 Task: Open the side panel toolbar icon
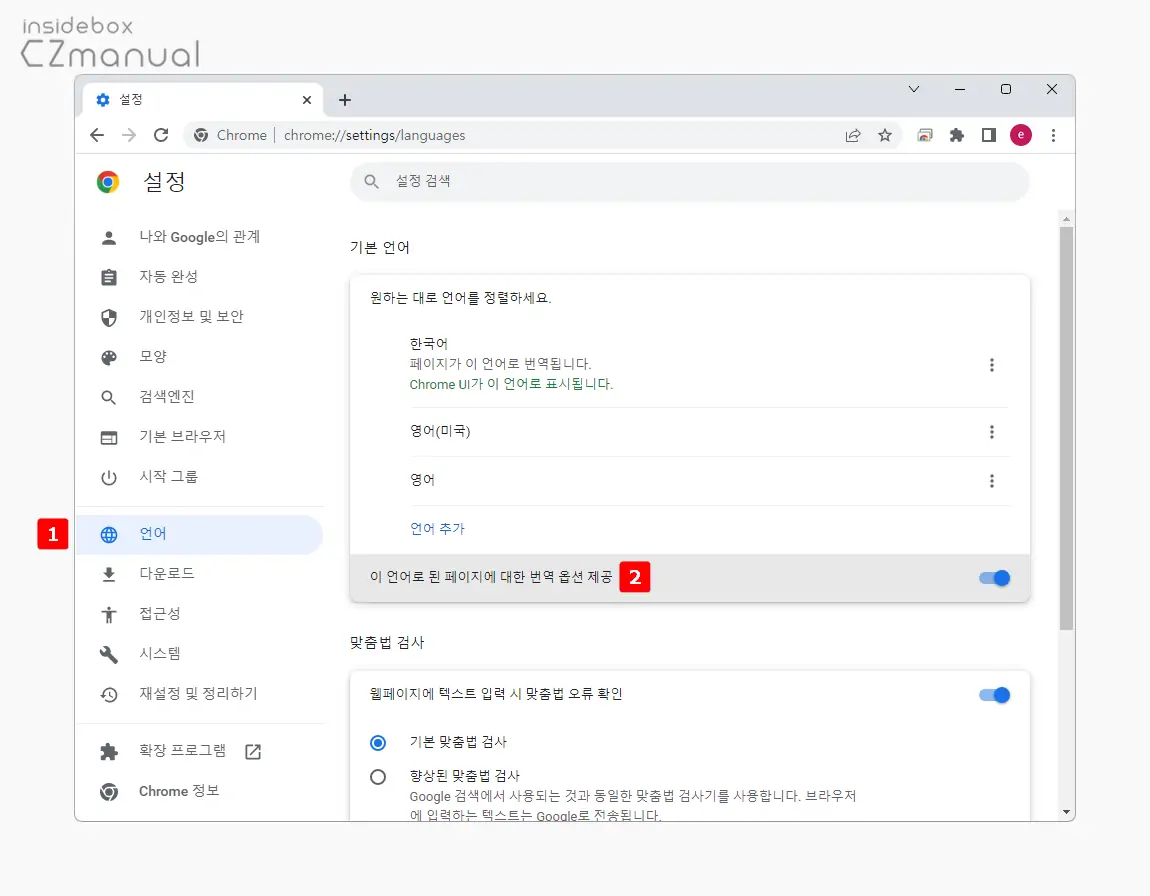pyautogui.click(x=988, y=135)
